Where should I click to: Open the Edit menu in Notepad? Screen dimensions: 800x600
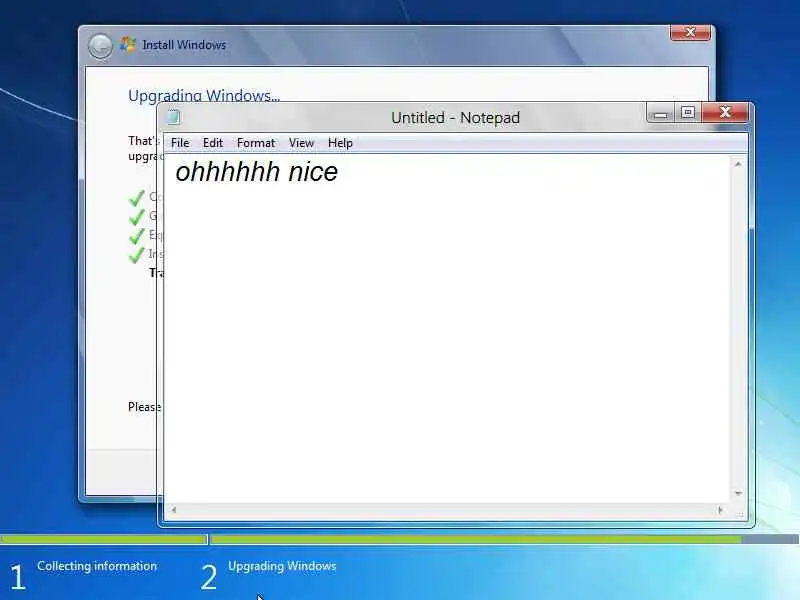click(213, 143)
